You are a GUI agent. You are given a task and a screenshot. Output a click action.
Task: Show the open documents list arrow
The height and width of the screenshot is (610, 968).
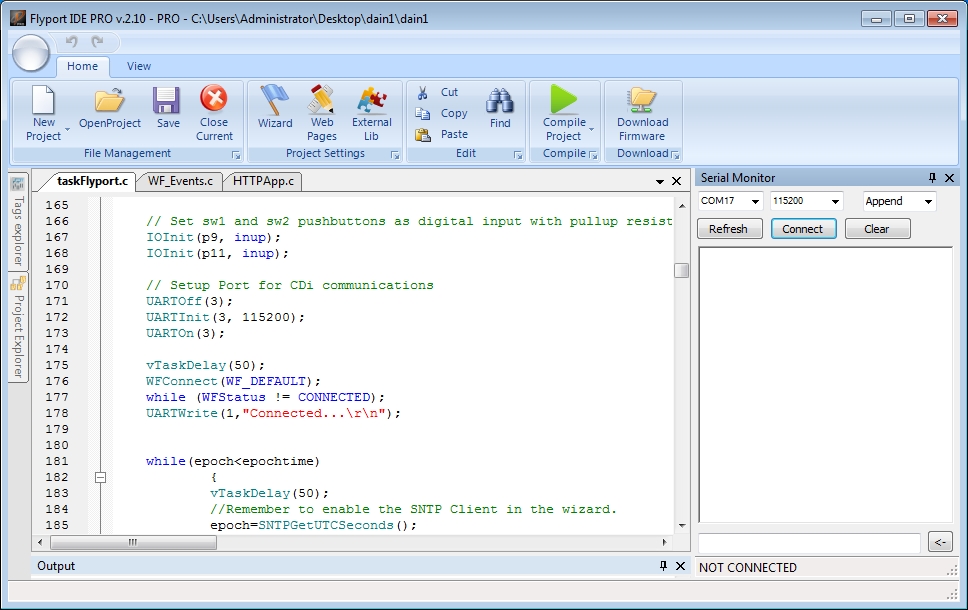click(659, 182)
